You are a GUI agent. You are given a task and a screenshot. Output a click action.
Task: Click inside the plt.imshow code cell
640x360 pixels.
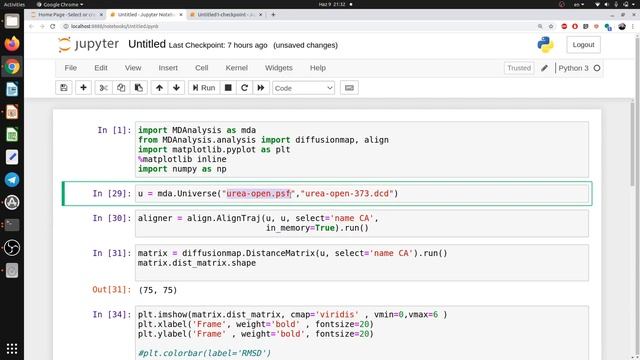click(x=362, y=333)
